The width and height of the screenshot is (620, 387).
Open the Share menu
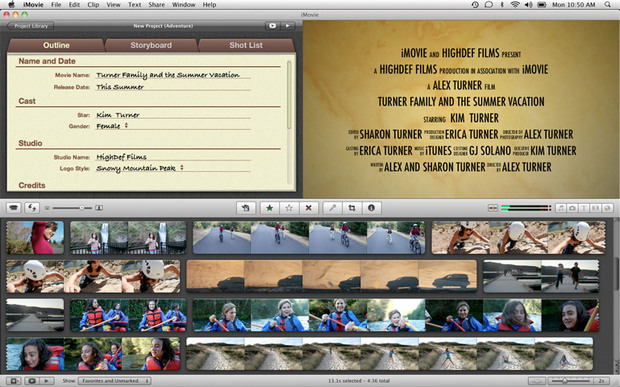[157, 5]
